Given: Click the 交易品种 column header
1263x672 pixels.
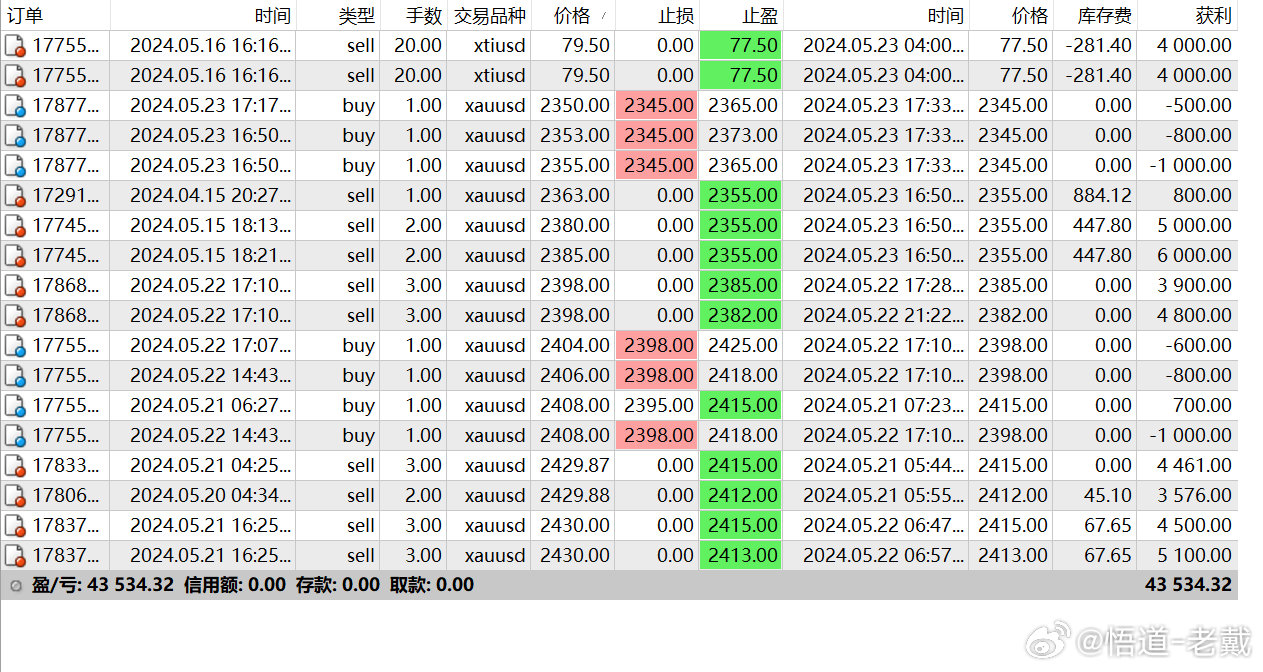Looking at the screenshot, I should point(489,16).
